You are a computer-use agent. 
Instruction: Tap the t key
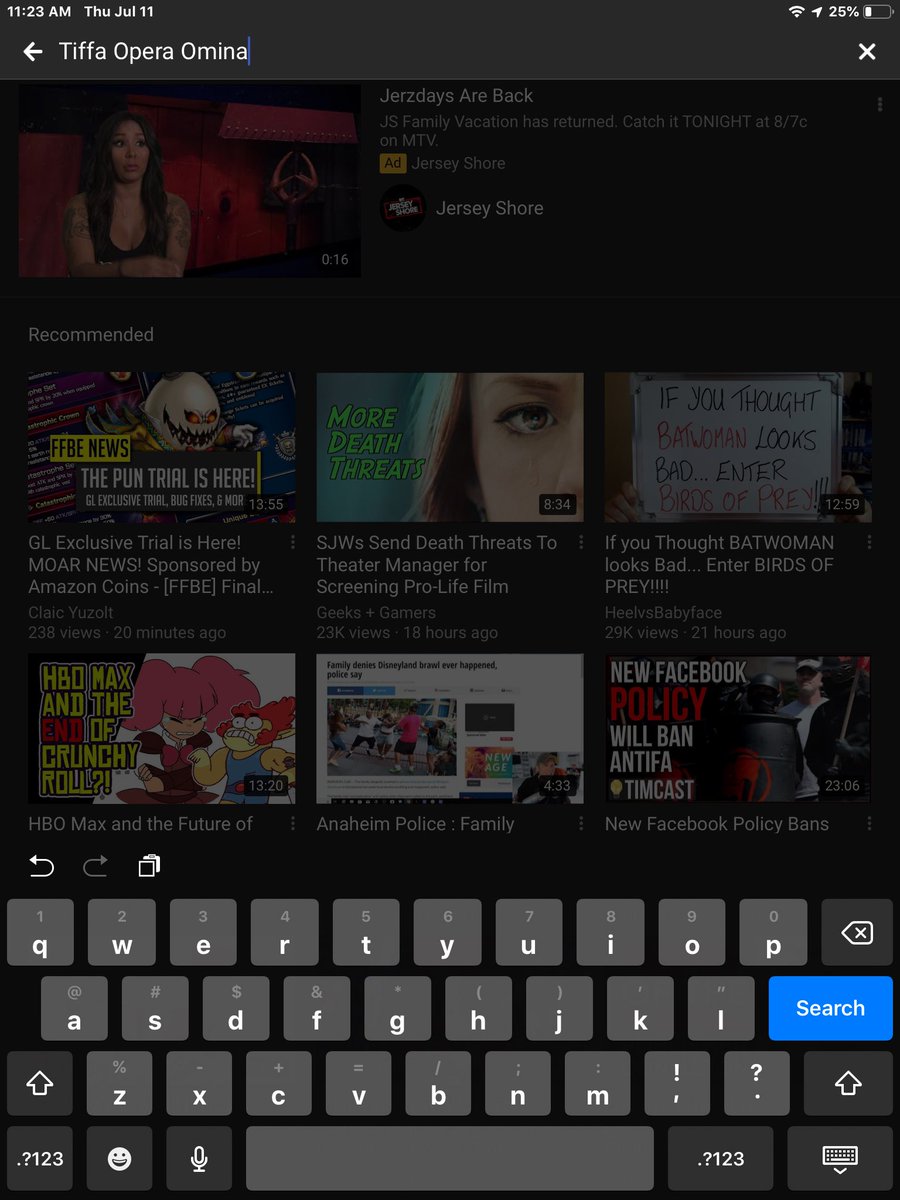click(366, 933)
